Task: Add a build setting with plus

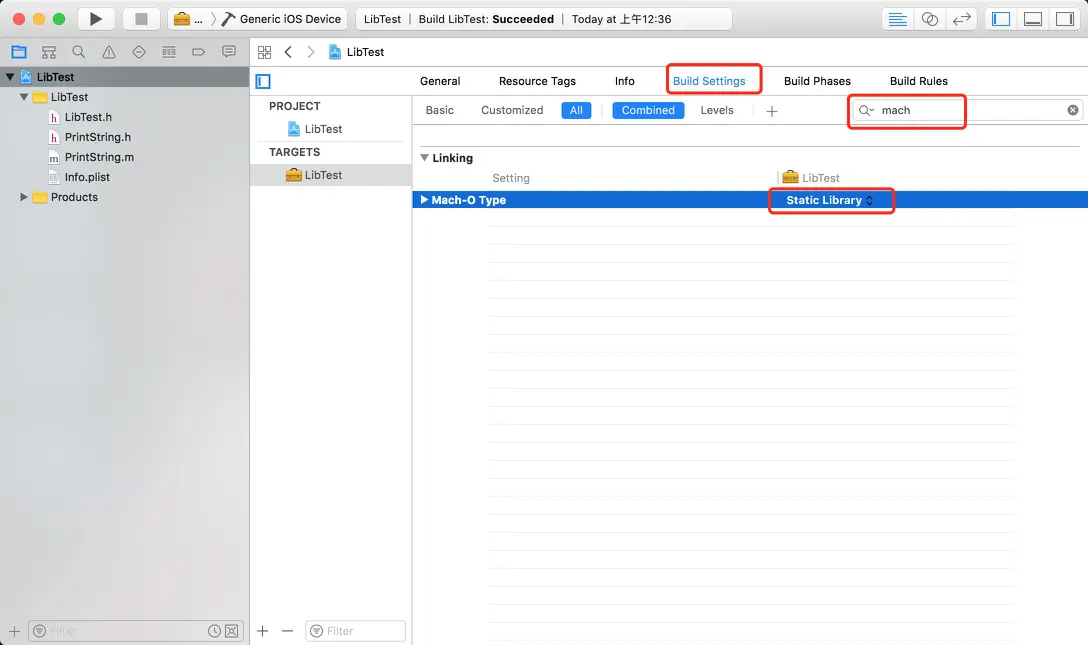Action: pyautogui.click(x=772, y=111)
